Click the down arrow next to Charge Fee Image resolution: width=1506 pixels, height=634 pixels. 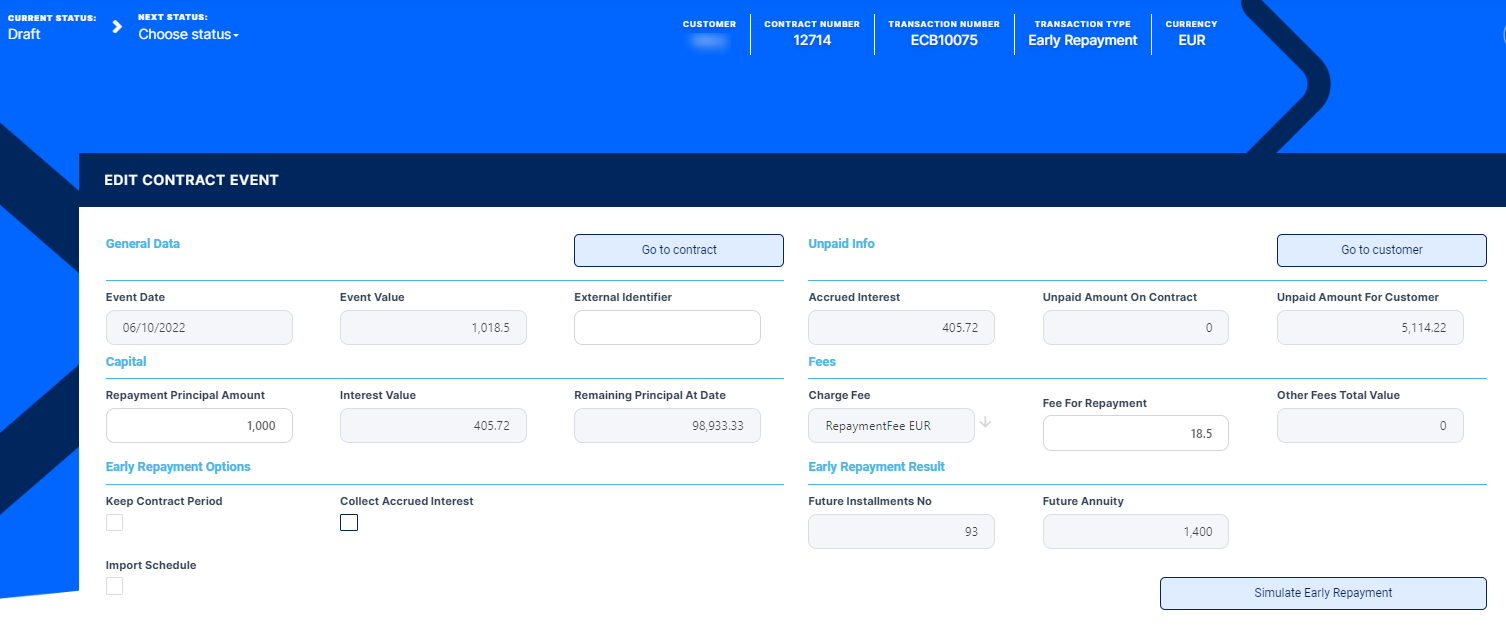pos(985,422)
